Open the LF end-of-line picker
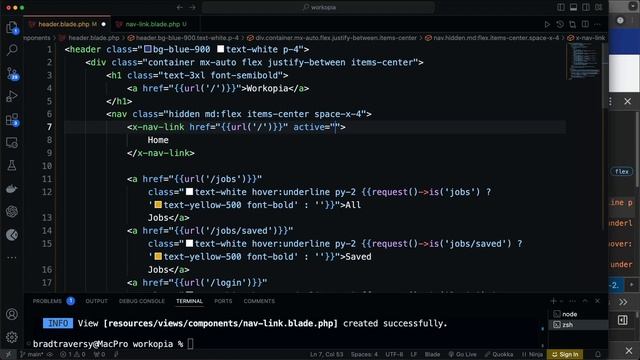This screenshot has width=640, height=360. tap(413, 354)
